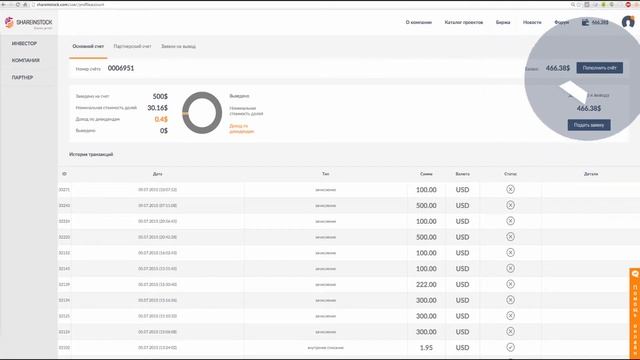Click the Дата column header
The width and height of the screenshot is (640, 360).
click(158, 174)
